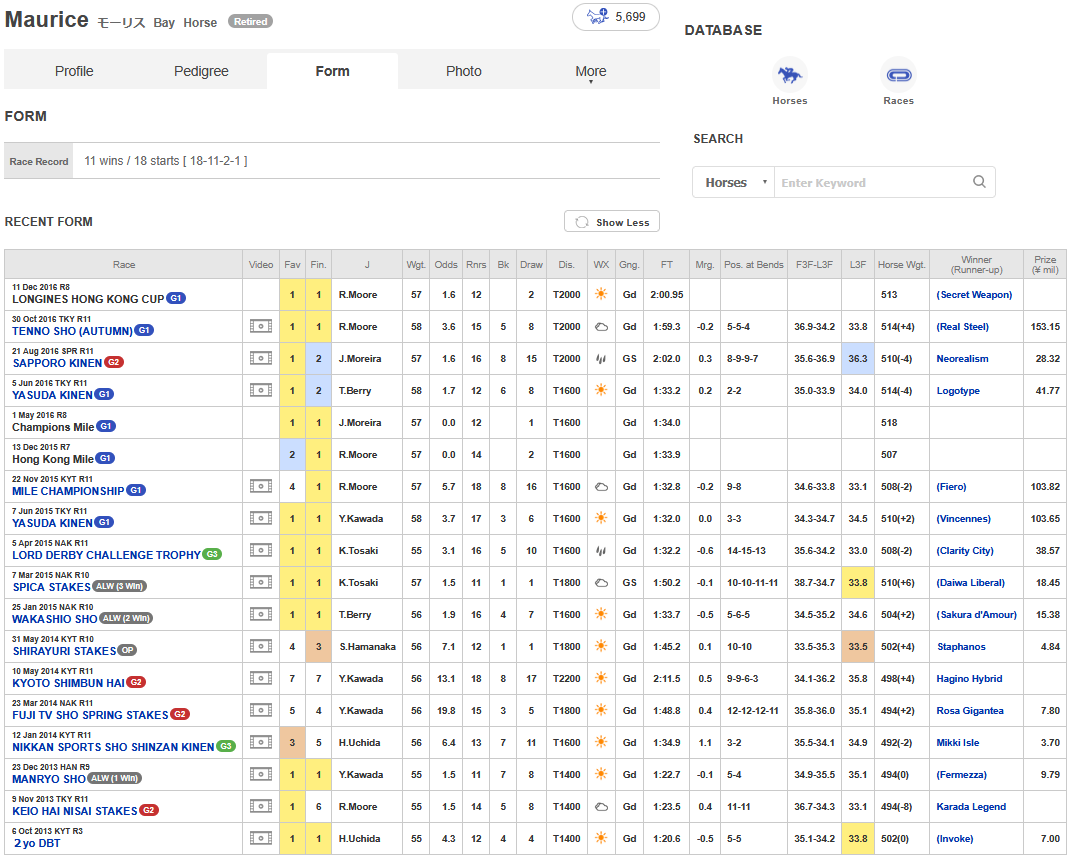The height and width of the screenshot is (863, 1075).
Task: Open KYOTO SHIMBUN HAI race link
Action: 69,683
